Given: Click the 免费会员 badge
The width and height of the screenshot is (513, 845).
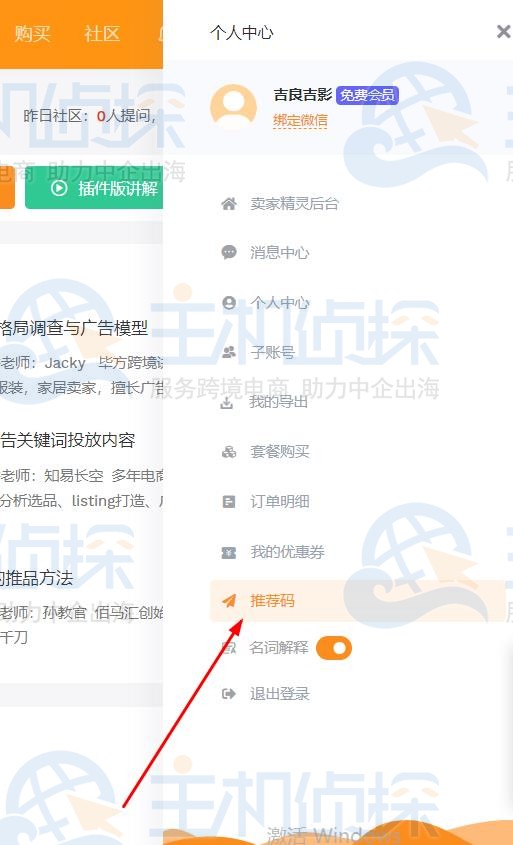Looking at the screenshot, I should (367, 95).
